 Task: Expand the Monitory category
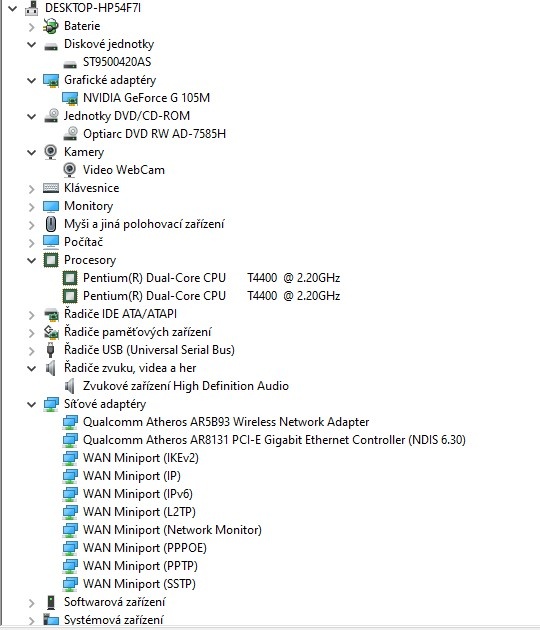(31, 207)
